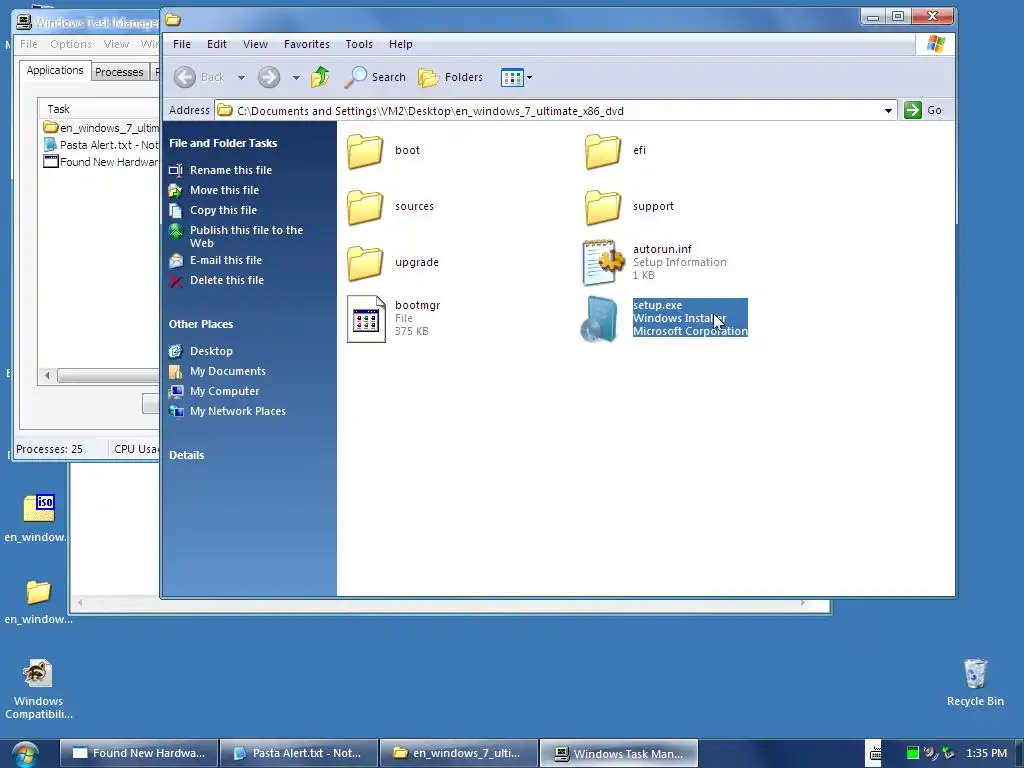Open Options menu in Task Manager
This screenshot has height=768, width=1024.
pos(71,44)
